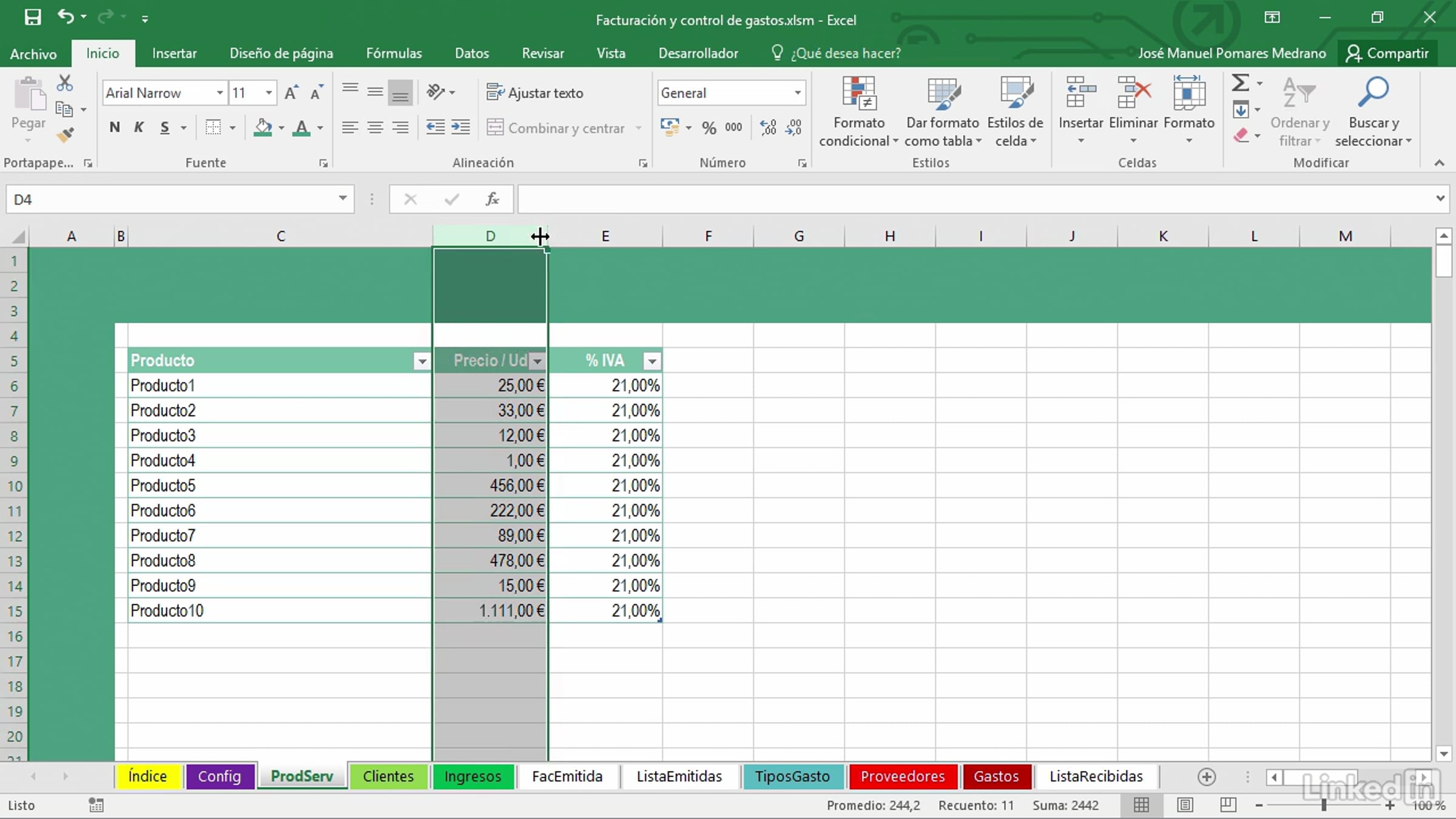
Task: Switch to the Insertar ribbon tab
Action: tap(174, 53)
